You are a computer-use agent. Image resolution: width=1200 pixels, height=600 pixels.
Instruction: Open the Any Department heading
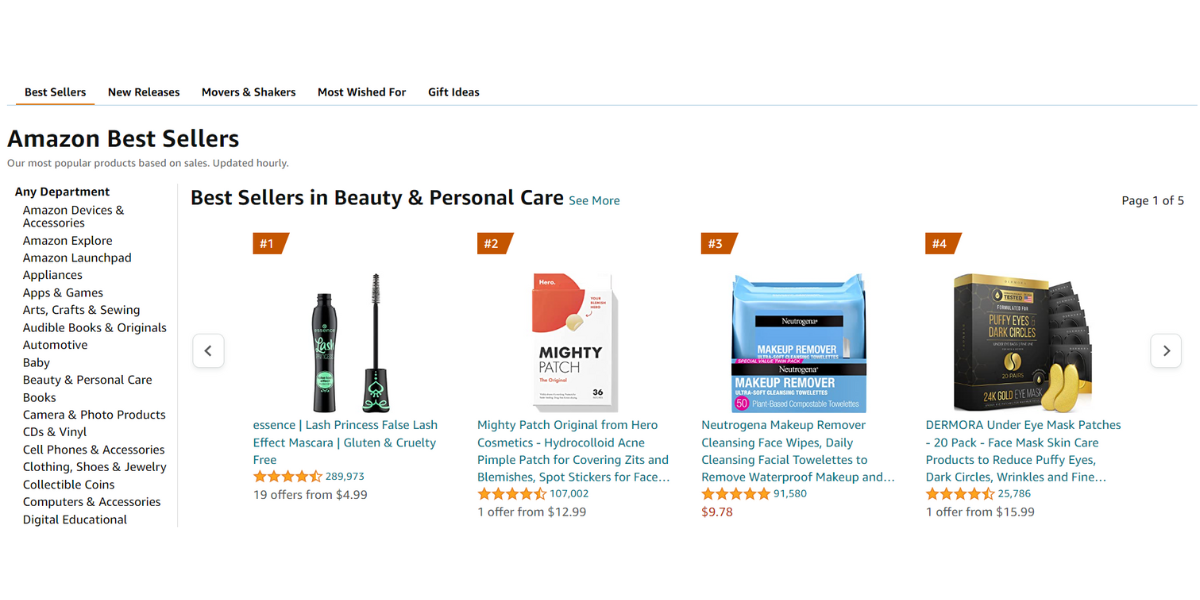click(62, 192)
